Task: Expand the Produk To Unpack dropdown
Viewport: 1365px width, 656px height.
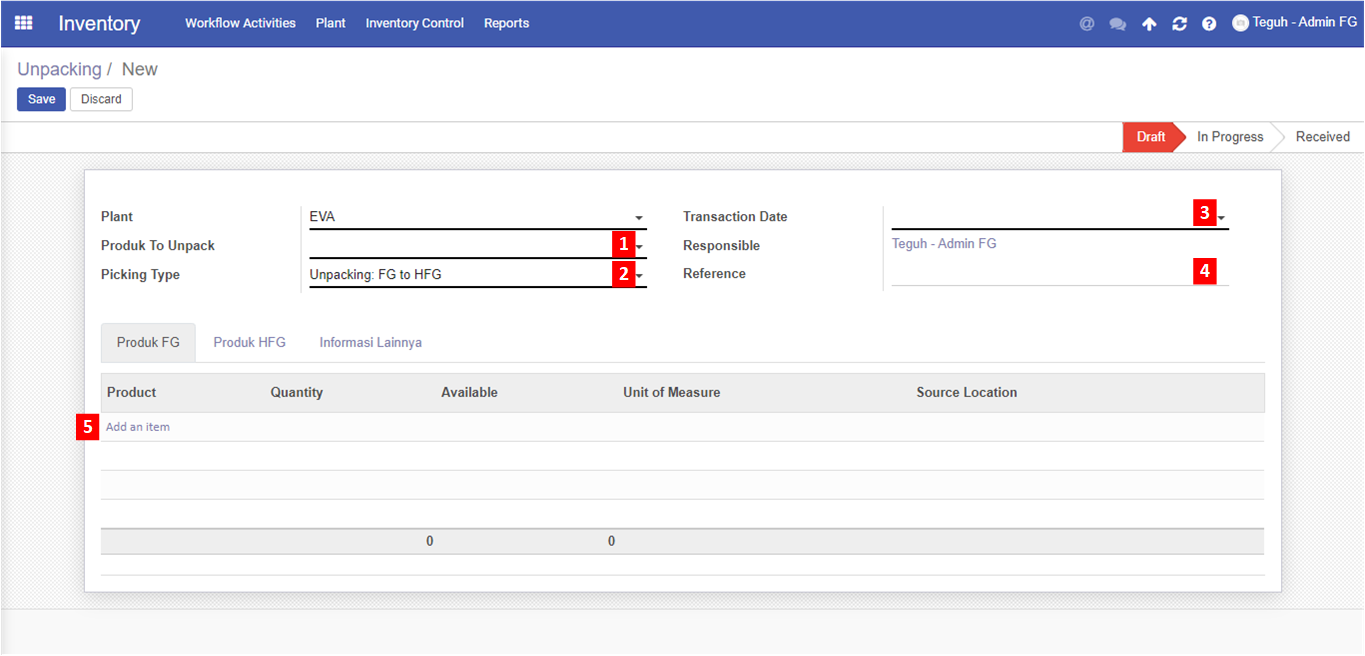Action: [640, 247]
